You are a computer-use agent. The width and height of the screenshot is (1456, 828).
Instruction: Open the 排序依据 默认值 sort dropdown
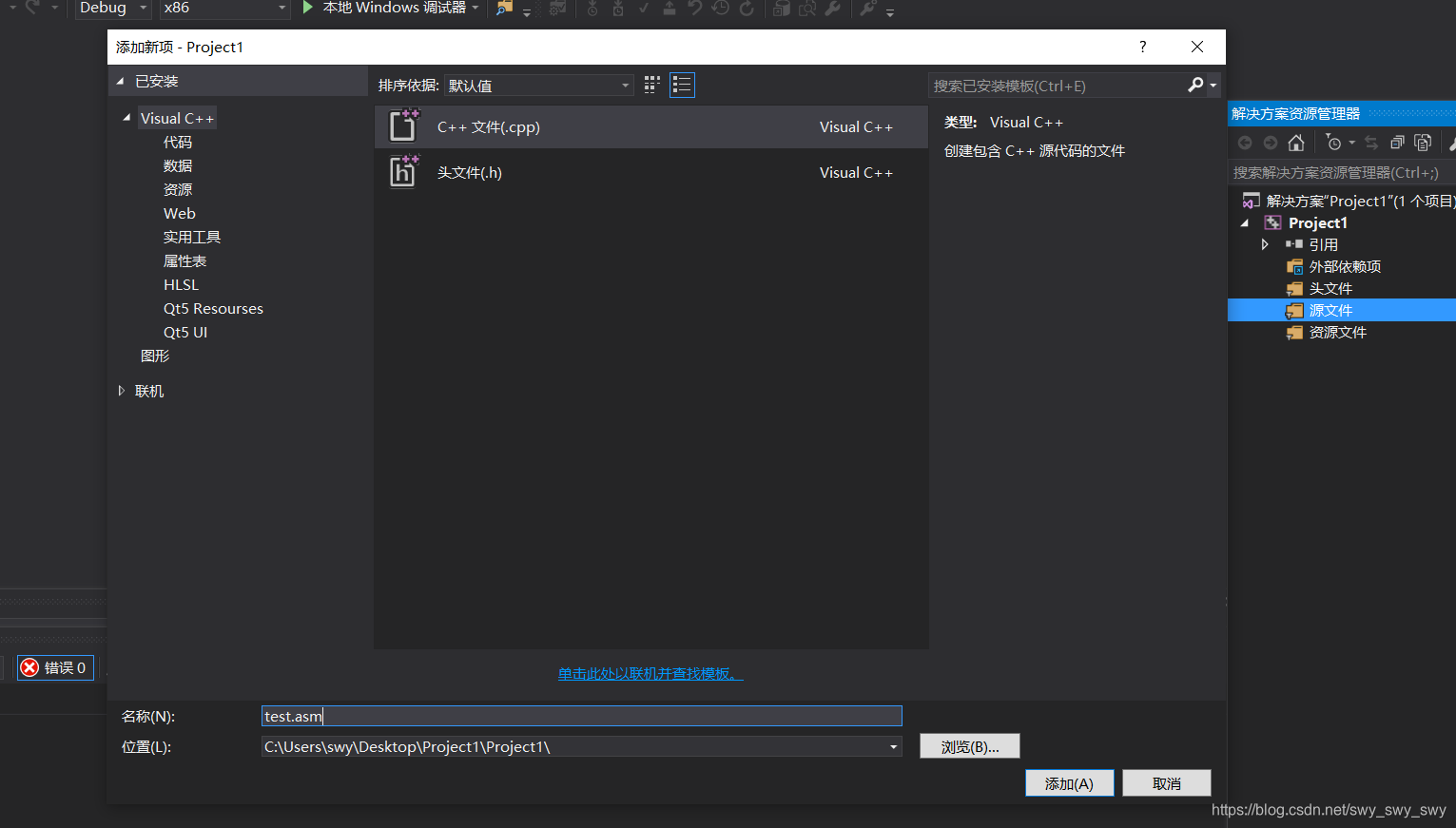(539, 86)
